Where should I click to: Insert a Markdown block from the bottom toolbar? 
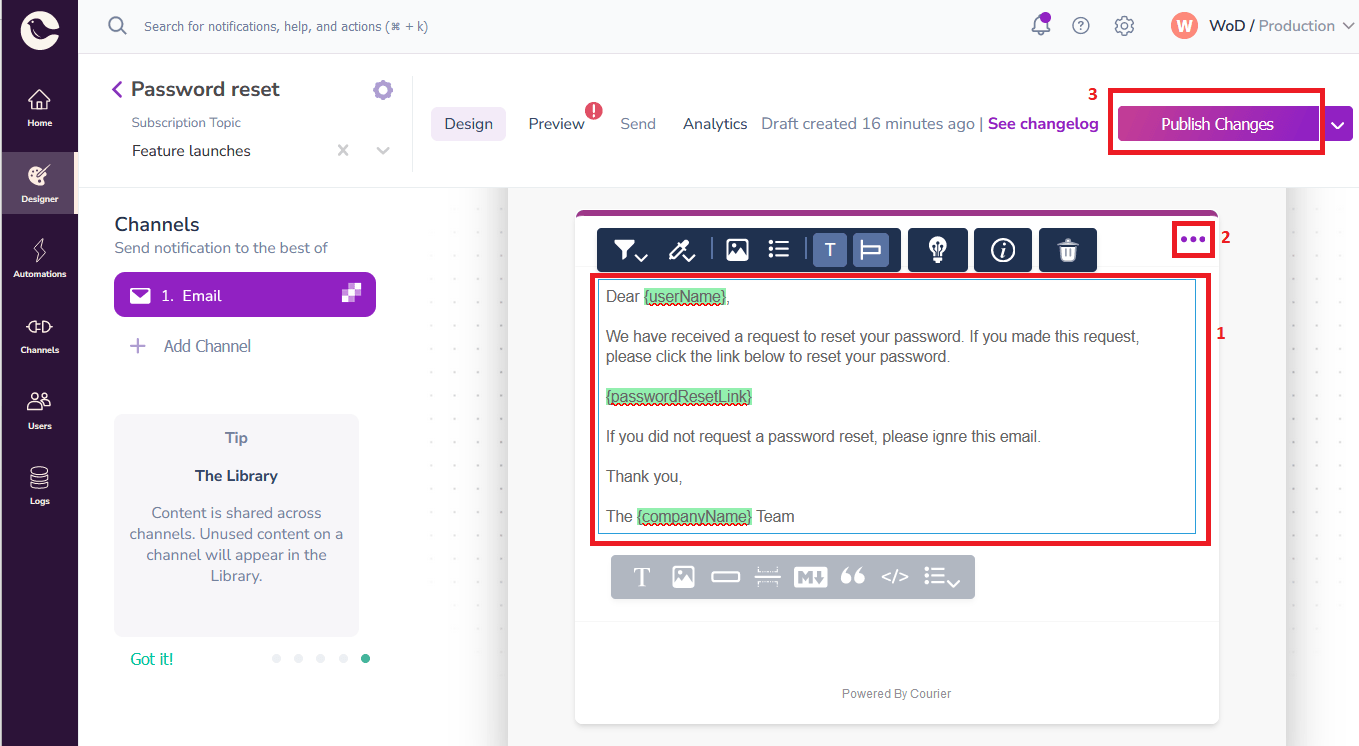810,577
